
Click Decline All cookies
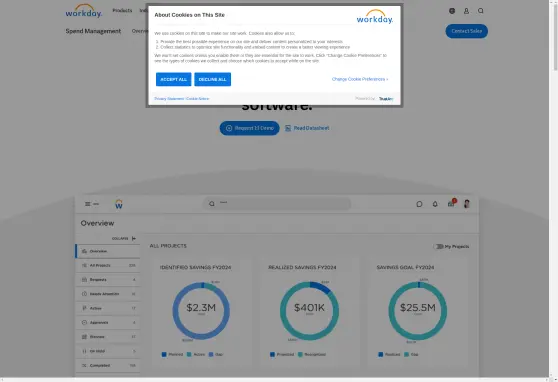[212, 79]
